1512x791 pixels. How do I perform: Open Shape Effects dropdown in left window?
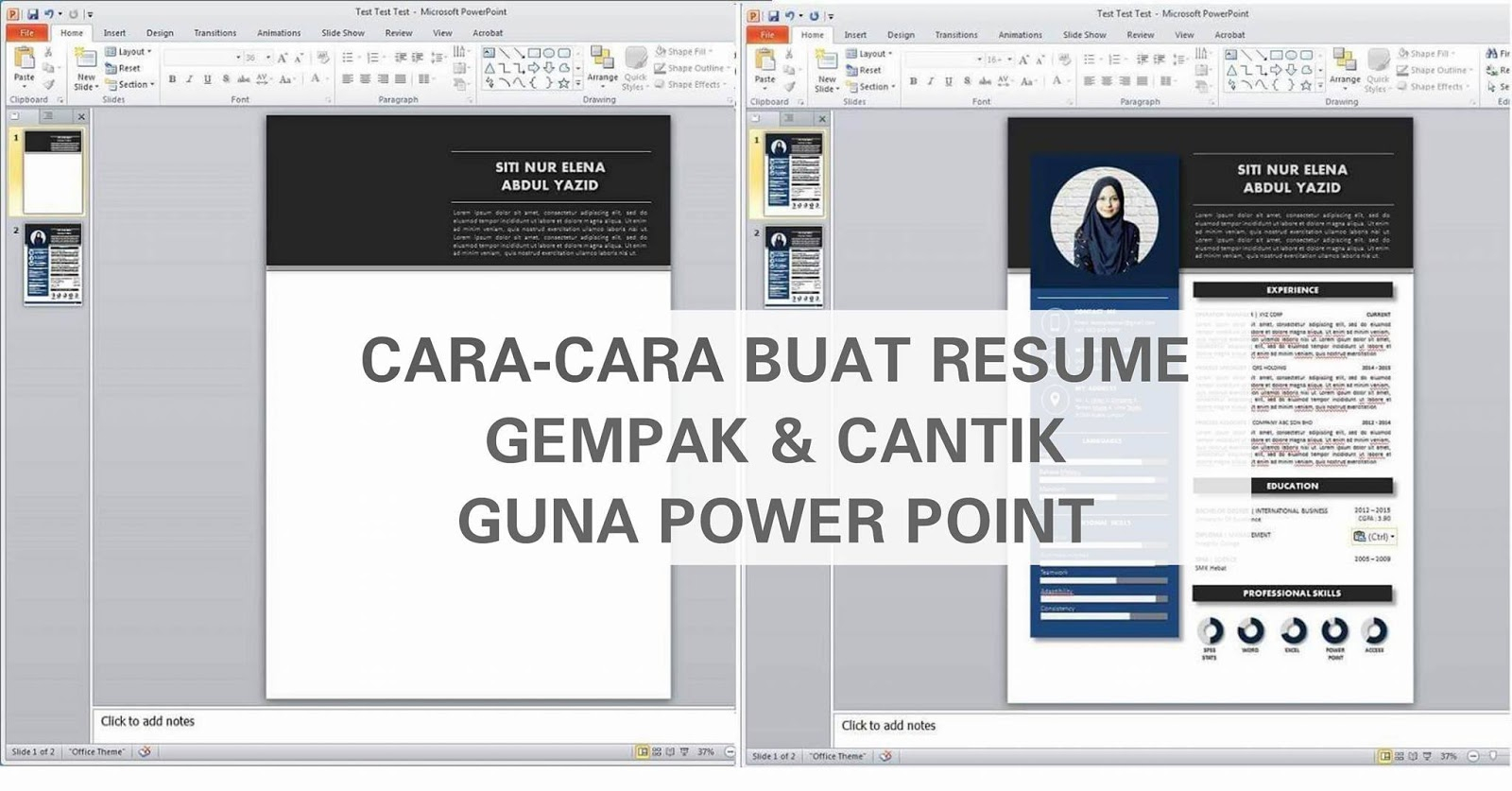point(693,84)
